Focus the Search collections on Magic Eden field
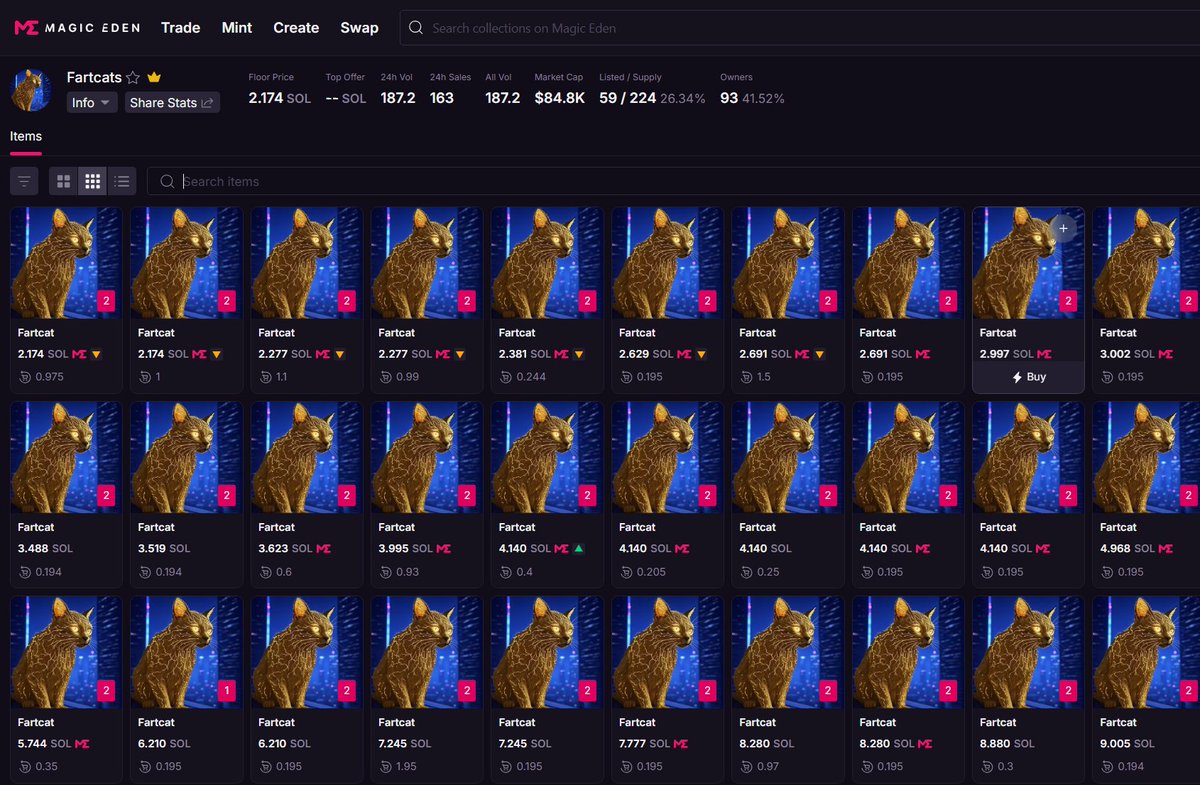This screenshot has width=1200, height=785. 800,28
